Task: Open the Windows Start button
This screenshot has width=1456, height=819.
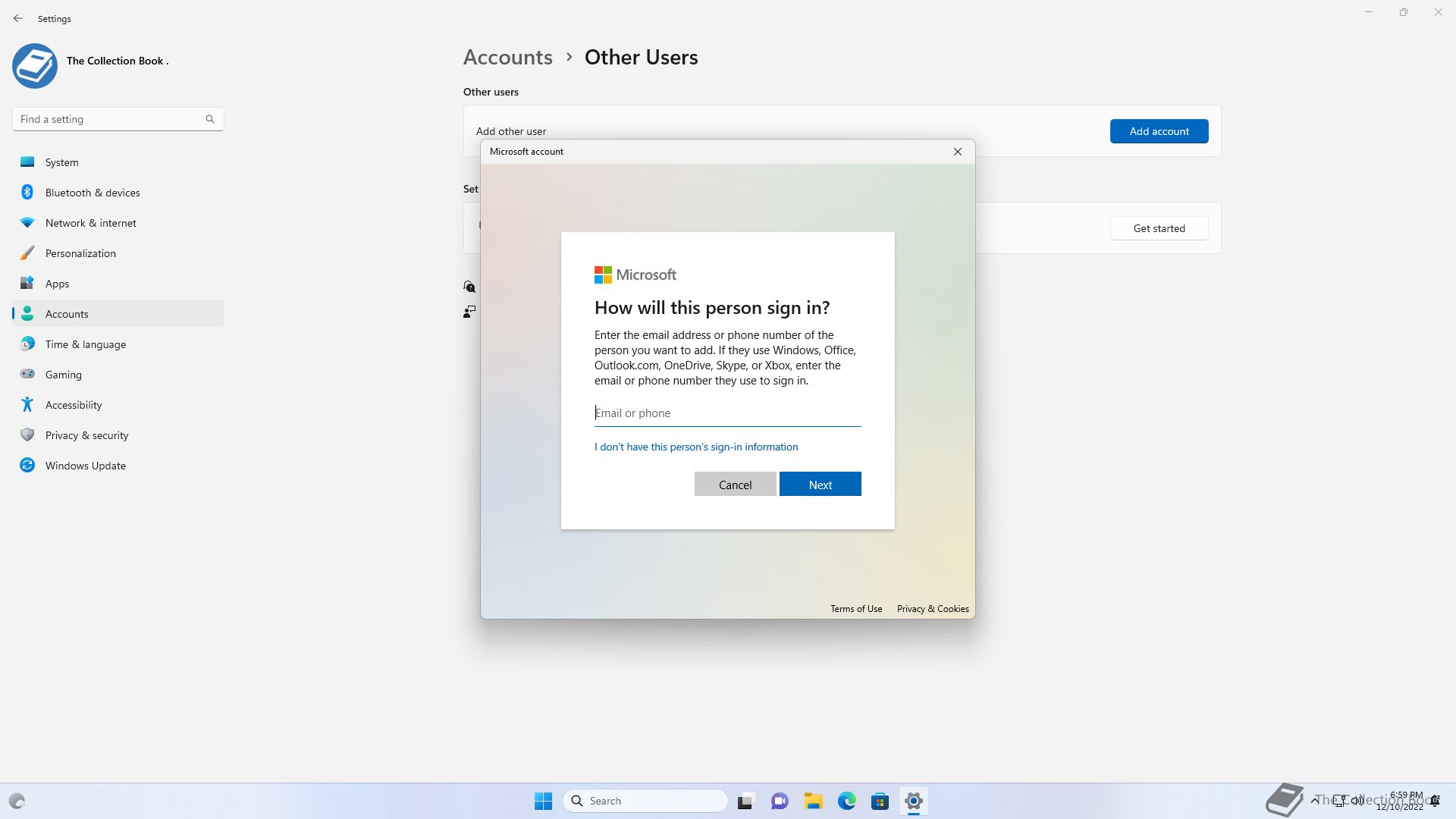Action: (544, 801)
